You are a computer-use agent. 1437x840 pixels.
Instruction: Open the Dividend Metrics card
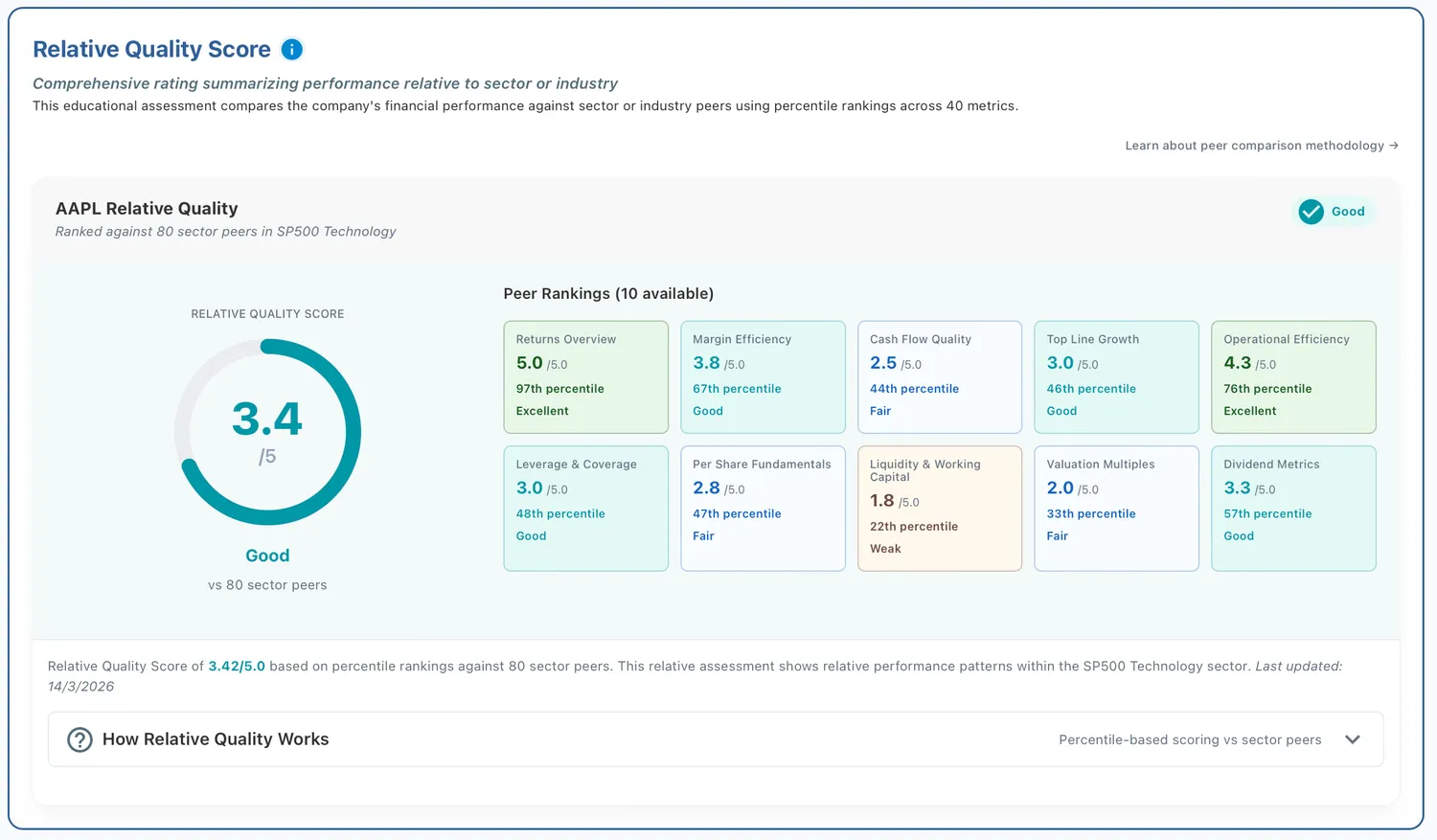[1293, 509]
